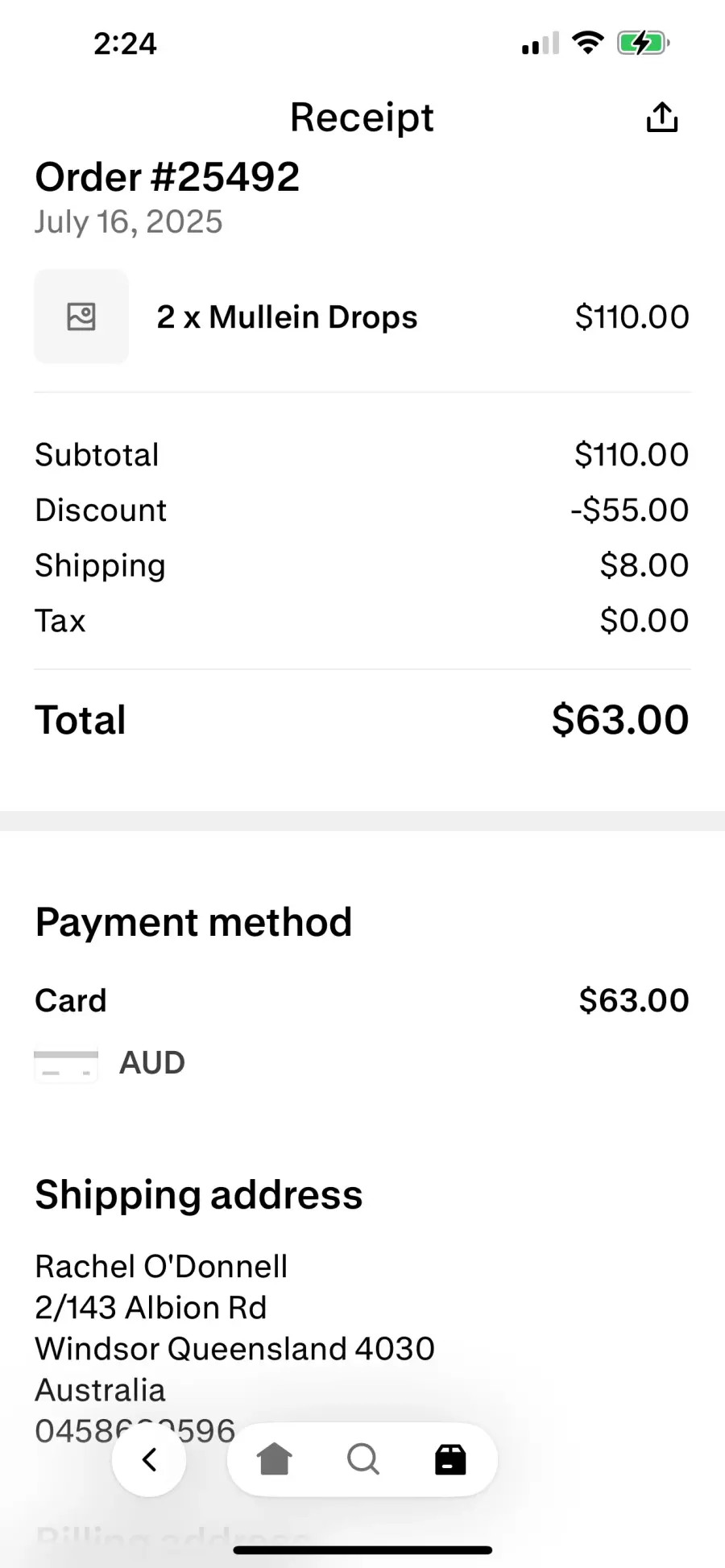The width and height of the screenshot is (725, 1568).
Task: Tap the back chevron button
Action: tap(149, 1459)
